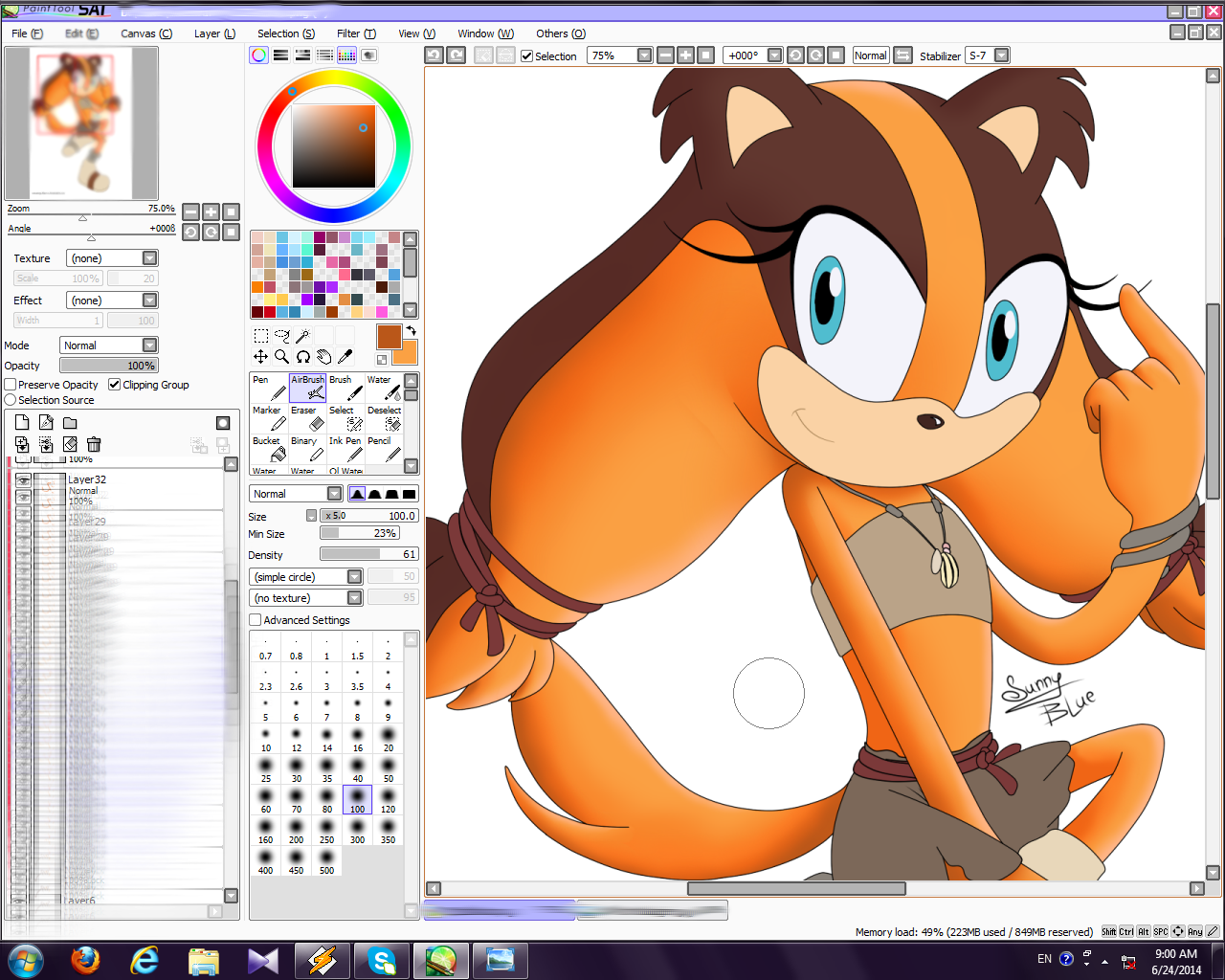Viewport: 1225px width, 980px height.
Task: Select the AirBrush tool
Action: point(307,388)
